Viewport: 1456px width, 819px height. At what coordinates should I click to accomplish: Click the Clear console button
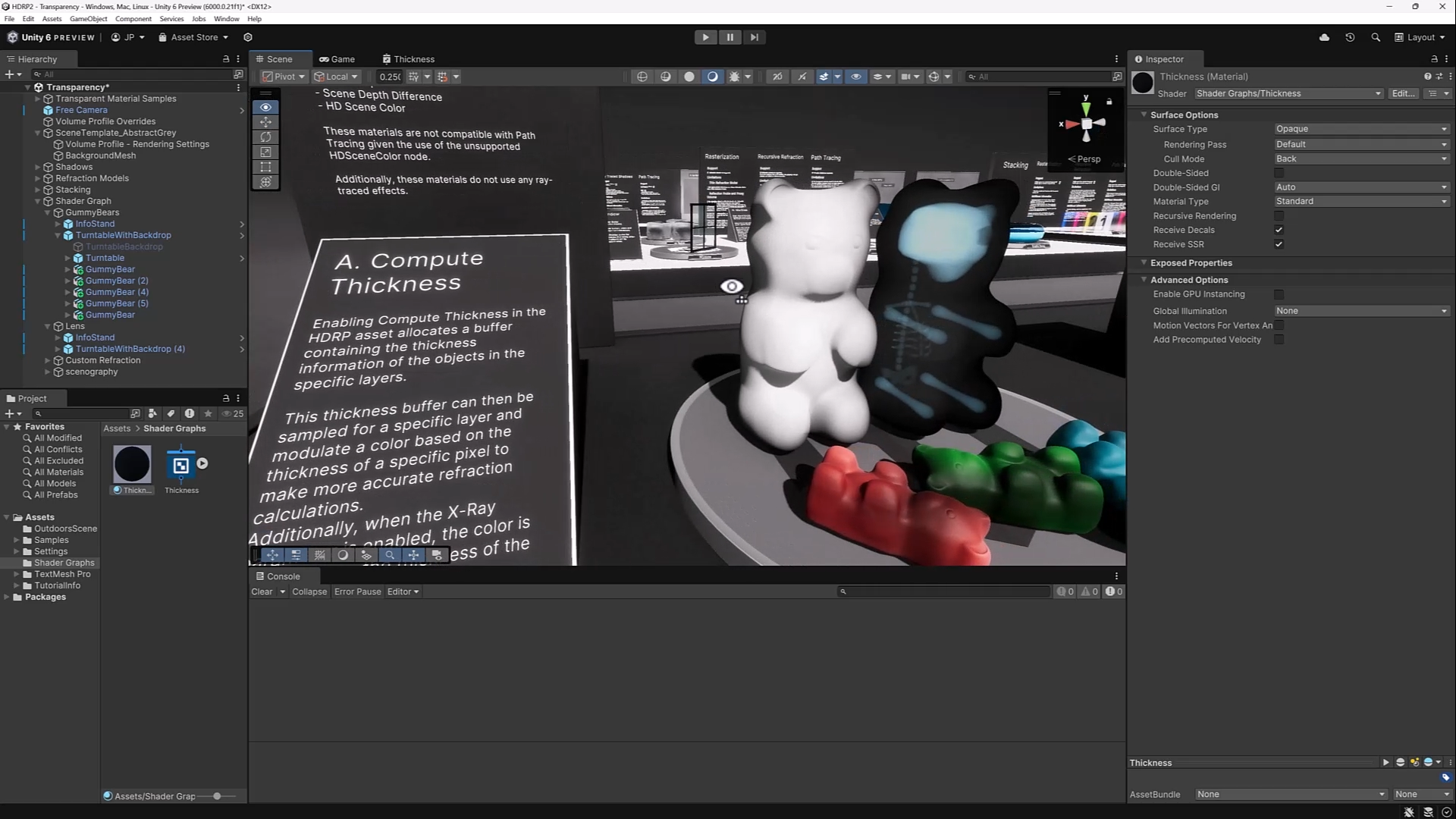[262, 591]
